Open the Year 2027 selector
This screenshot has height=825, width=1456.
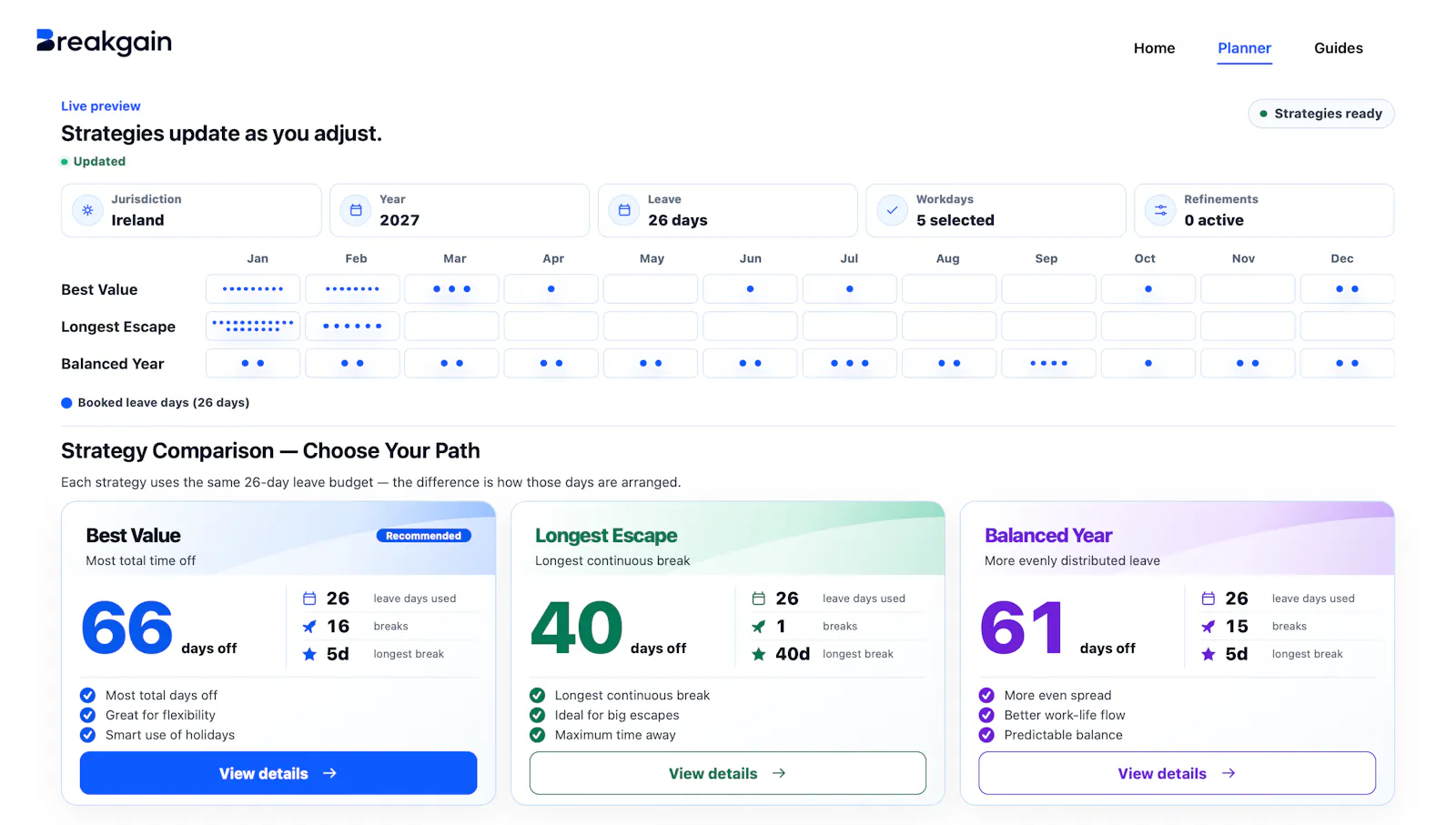click(460, 210)
